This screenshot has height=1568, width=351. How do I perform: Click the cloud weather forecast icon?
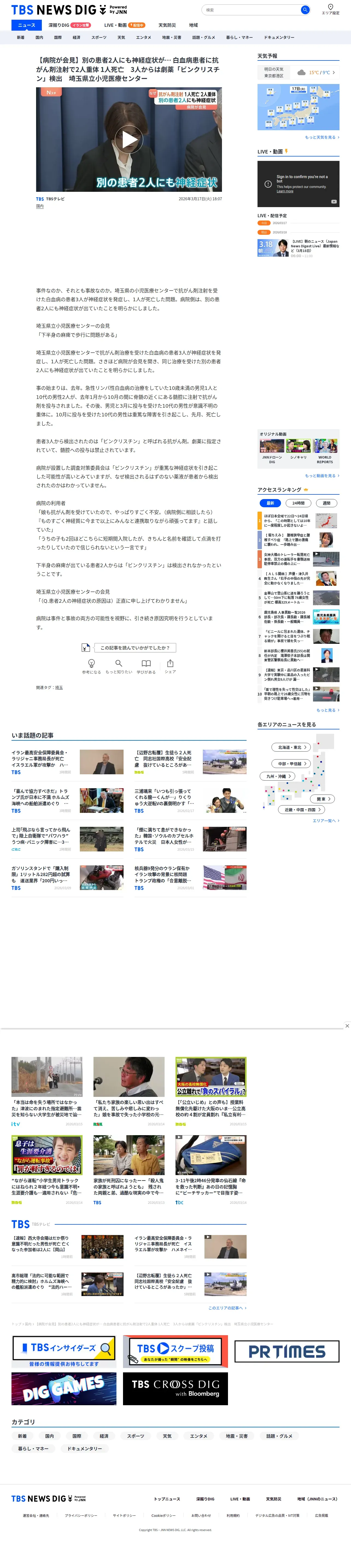301,73
